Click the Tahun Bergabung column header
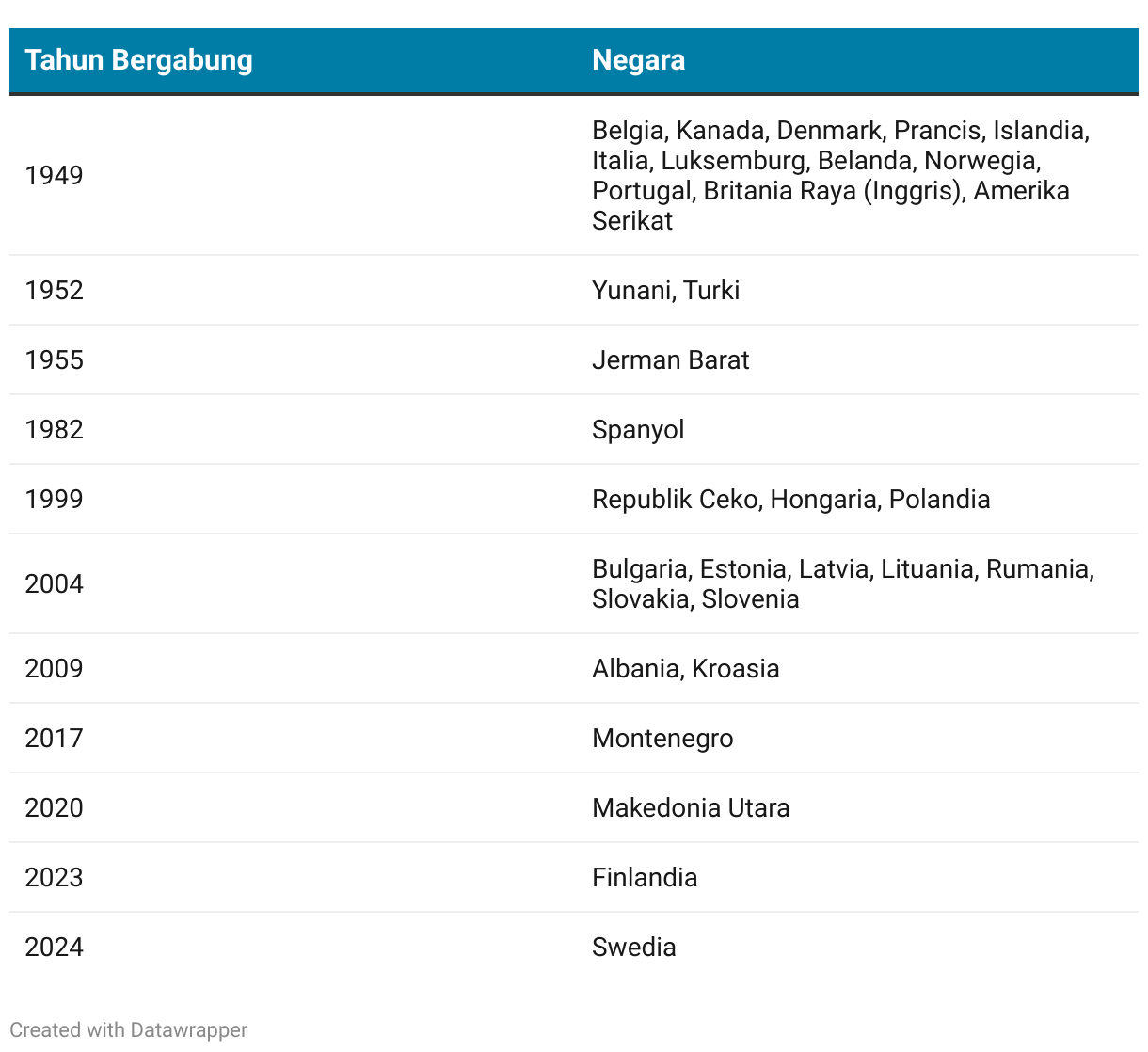Image resolution: width=1148 pixels, height=1052 pixels. [x=138, y=60]
